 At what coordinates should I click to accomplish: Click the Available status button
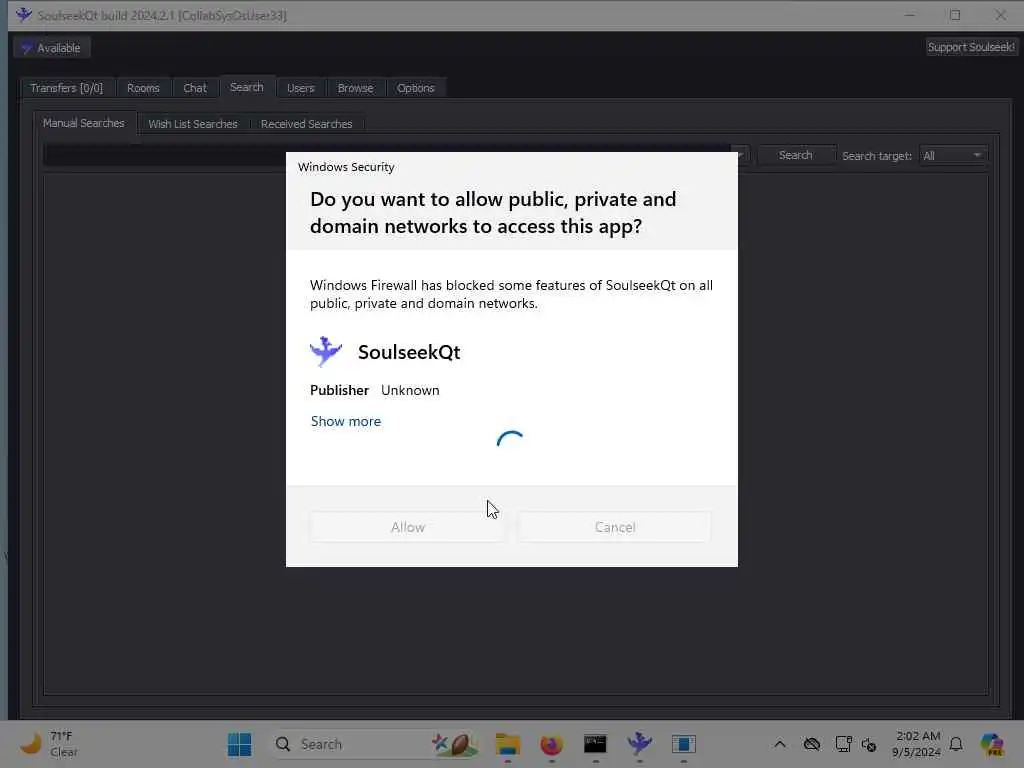(51, 48)
